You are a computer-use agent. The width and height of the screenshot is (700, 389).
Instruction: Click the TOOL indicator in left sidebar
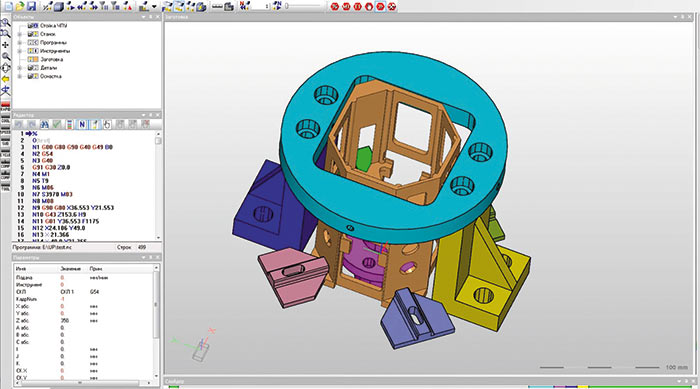pyautogui.click(x=5, y=186)
